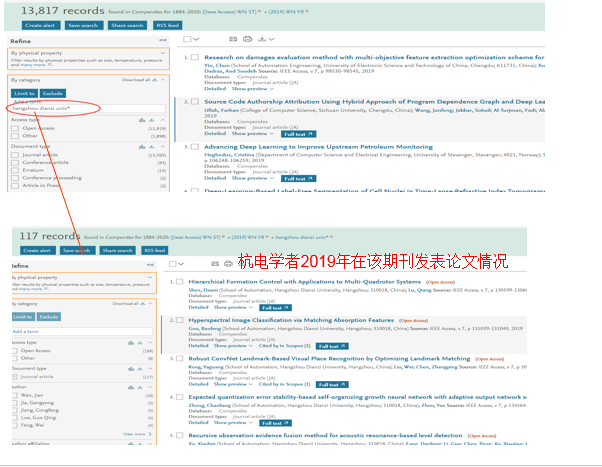
Task: Open Access type chart icon in 13,817 records view
Action: pyautogui.click(x=142, y=120)
